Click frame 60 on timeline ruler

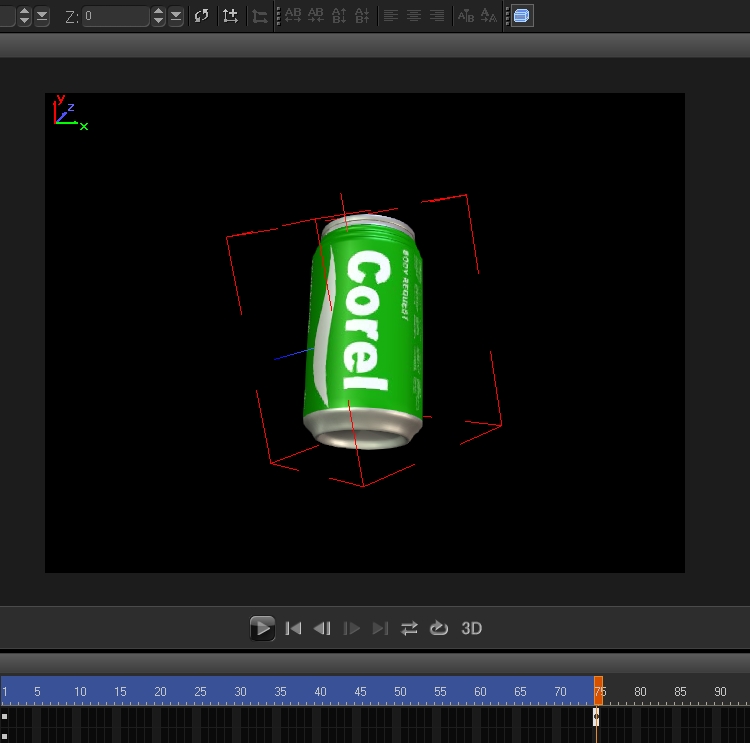(x=480, y=692)
